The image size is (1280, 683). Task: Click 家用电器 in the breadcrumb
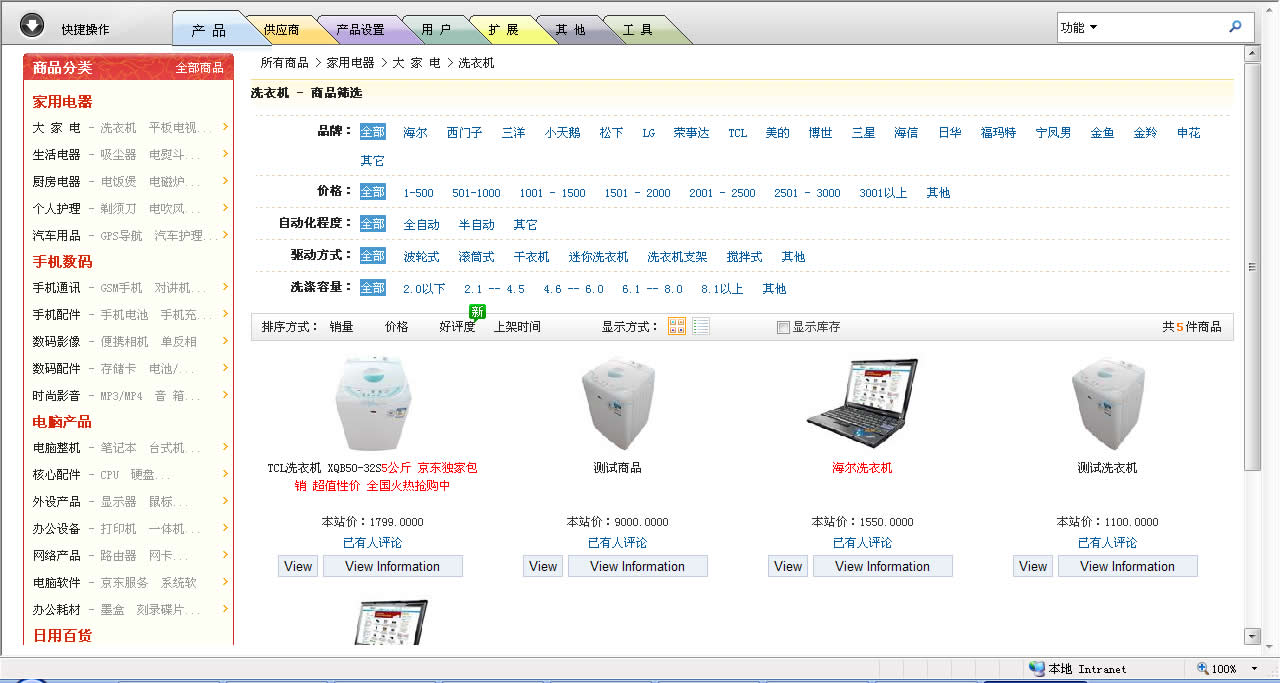point(350,63)
